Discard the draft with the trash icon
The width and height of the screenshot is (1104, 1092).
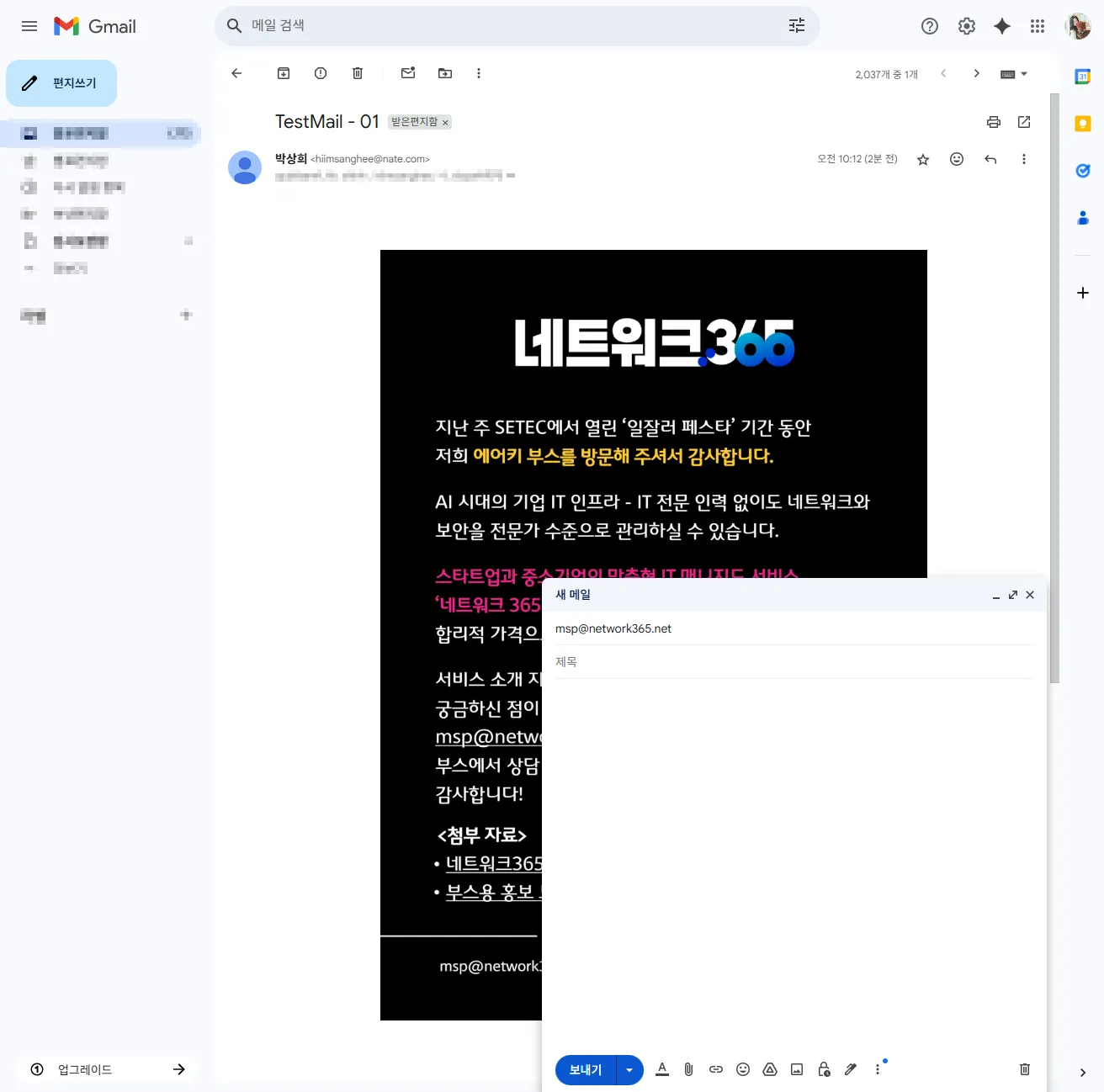click(x=1025, y=1069)
